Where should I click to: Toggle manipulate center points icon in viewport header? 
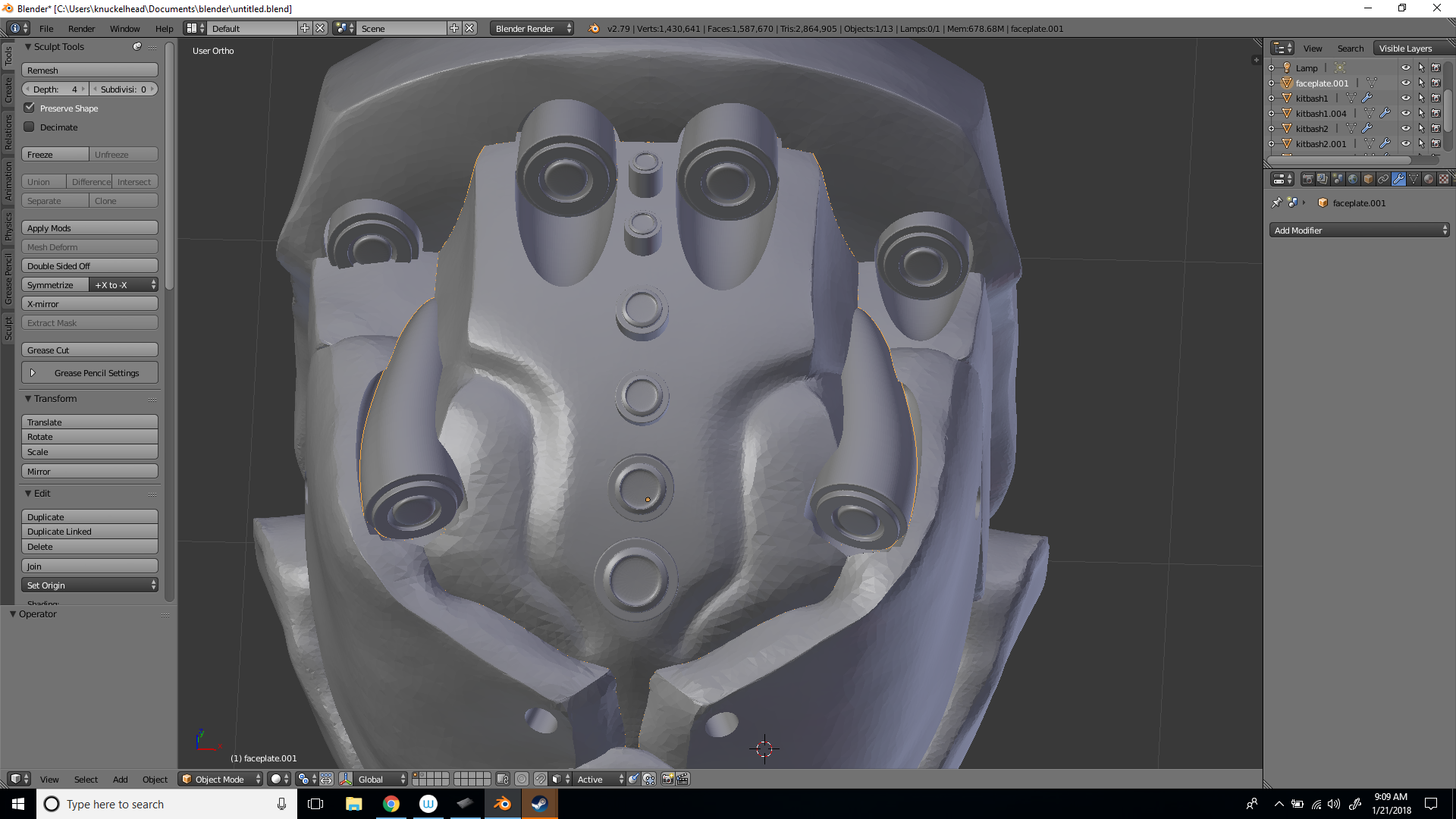326,779
